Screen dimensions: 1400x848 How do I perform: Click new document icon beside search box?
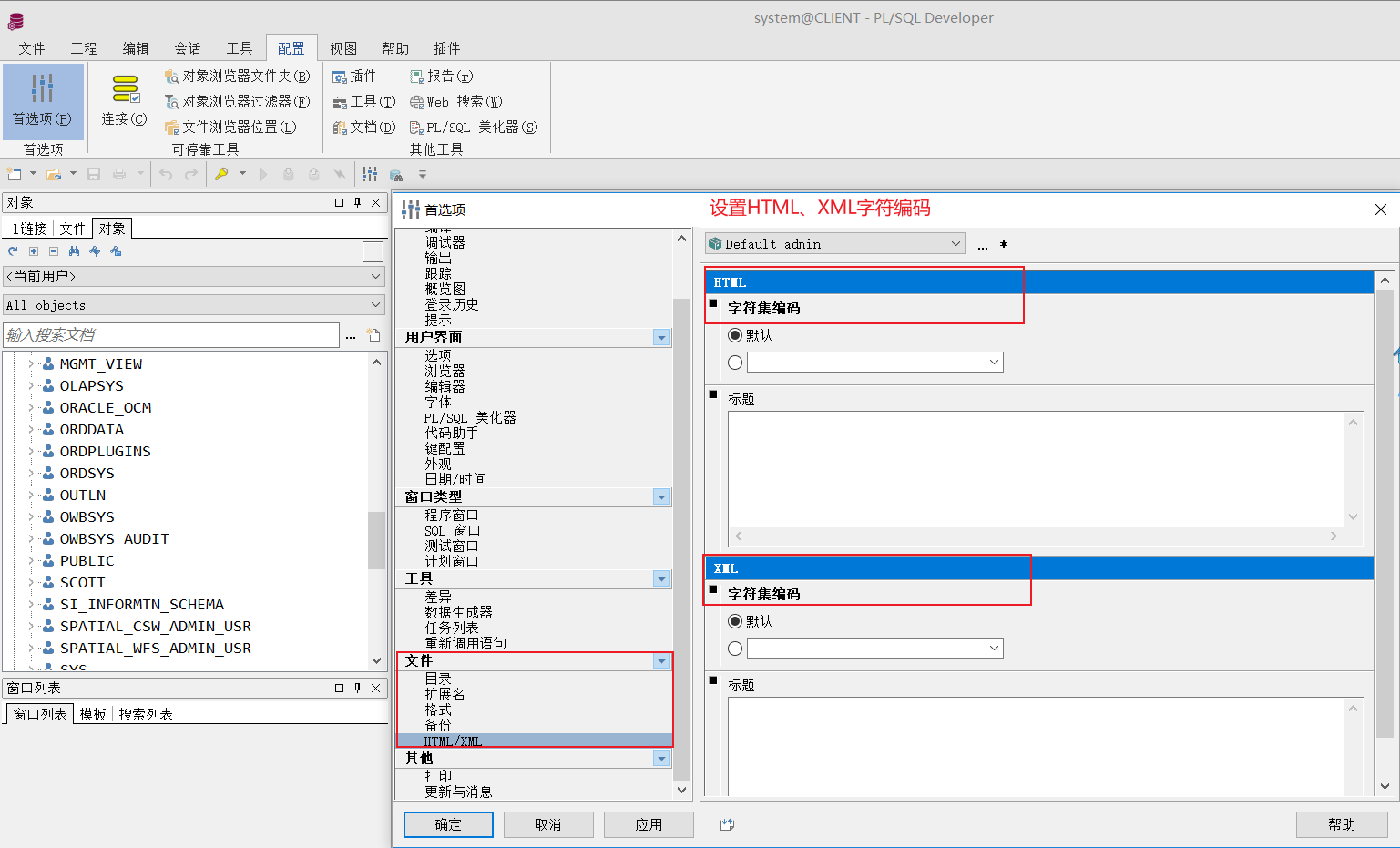(x=373, y=335)
